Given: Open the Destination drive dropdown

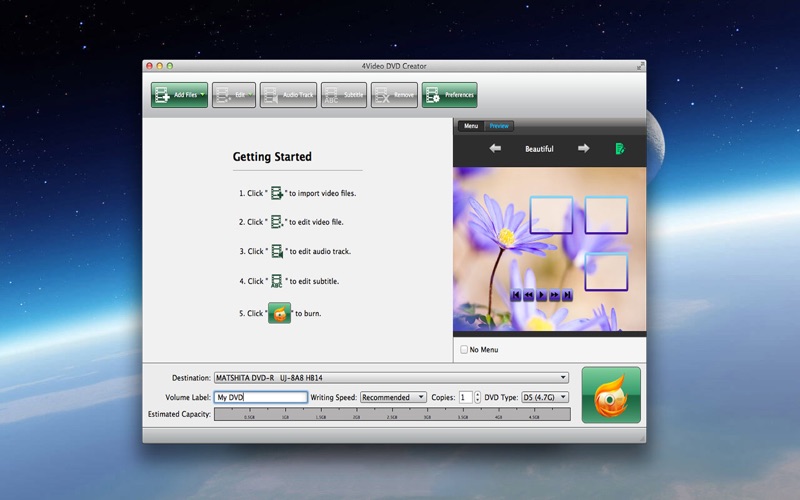Looking at the screenshot, I should [x=391, y=378].
